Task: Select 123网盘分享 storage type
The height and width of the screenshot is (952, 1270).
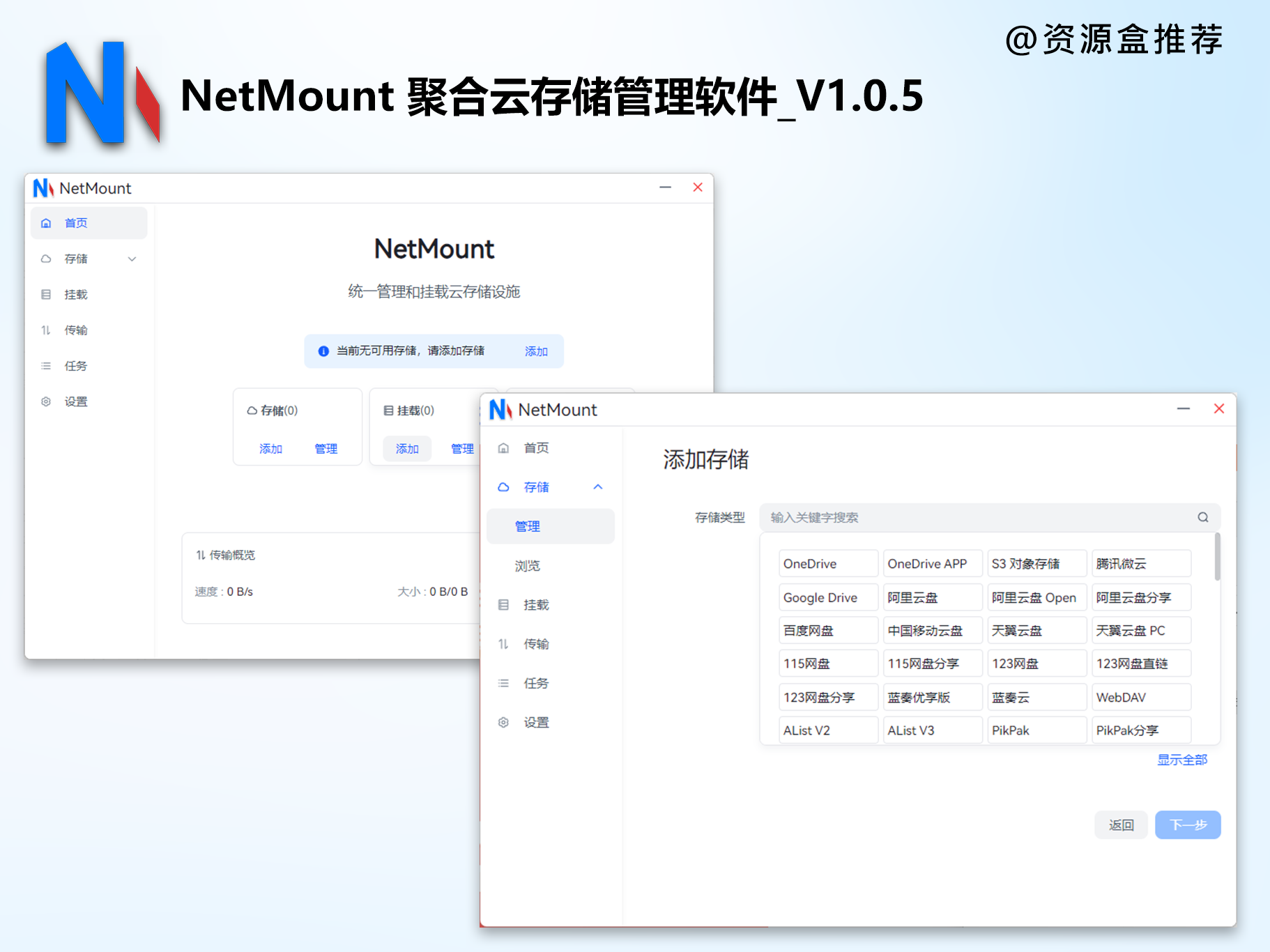Action: 828,697
